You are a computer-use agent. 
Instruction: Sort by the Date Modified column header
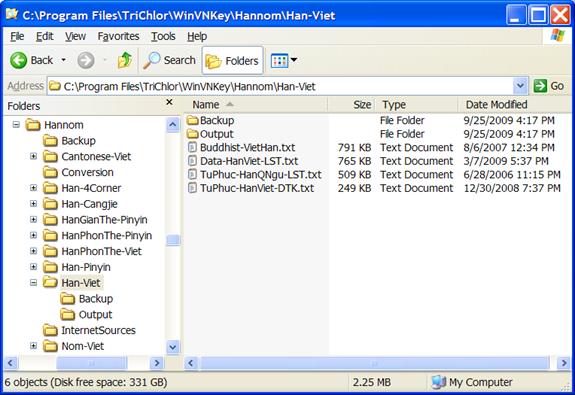point(515,105)
